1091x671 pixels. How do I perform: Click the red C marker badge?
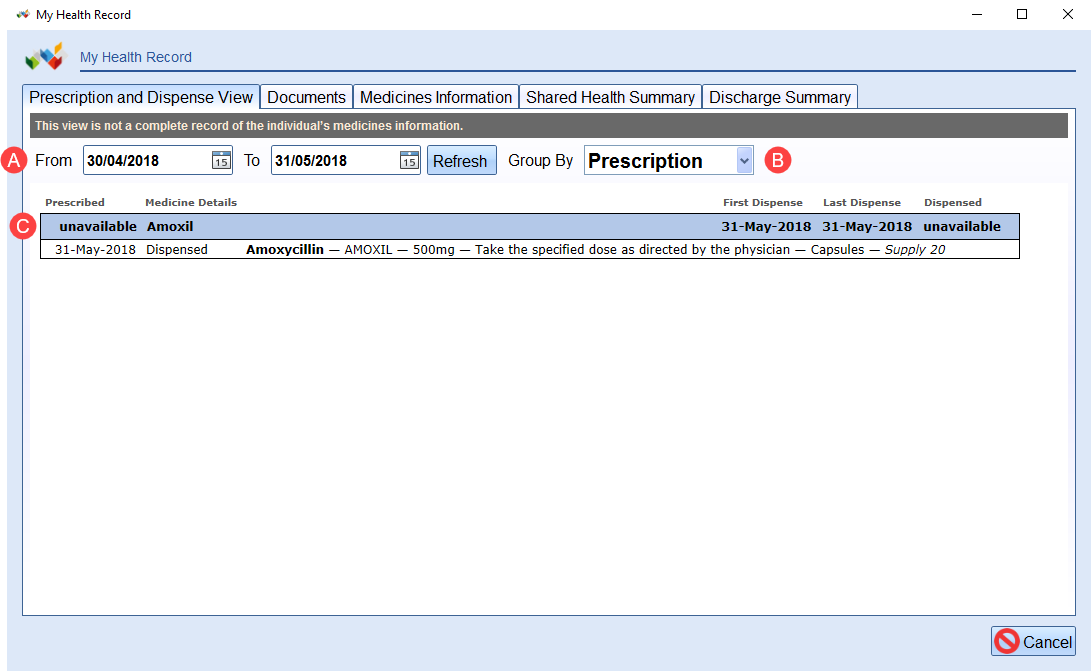click(x=22, y=226)
